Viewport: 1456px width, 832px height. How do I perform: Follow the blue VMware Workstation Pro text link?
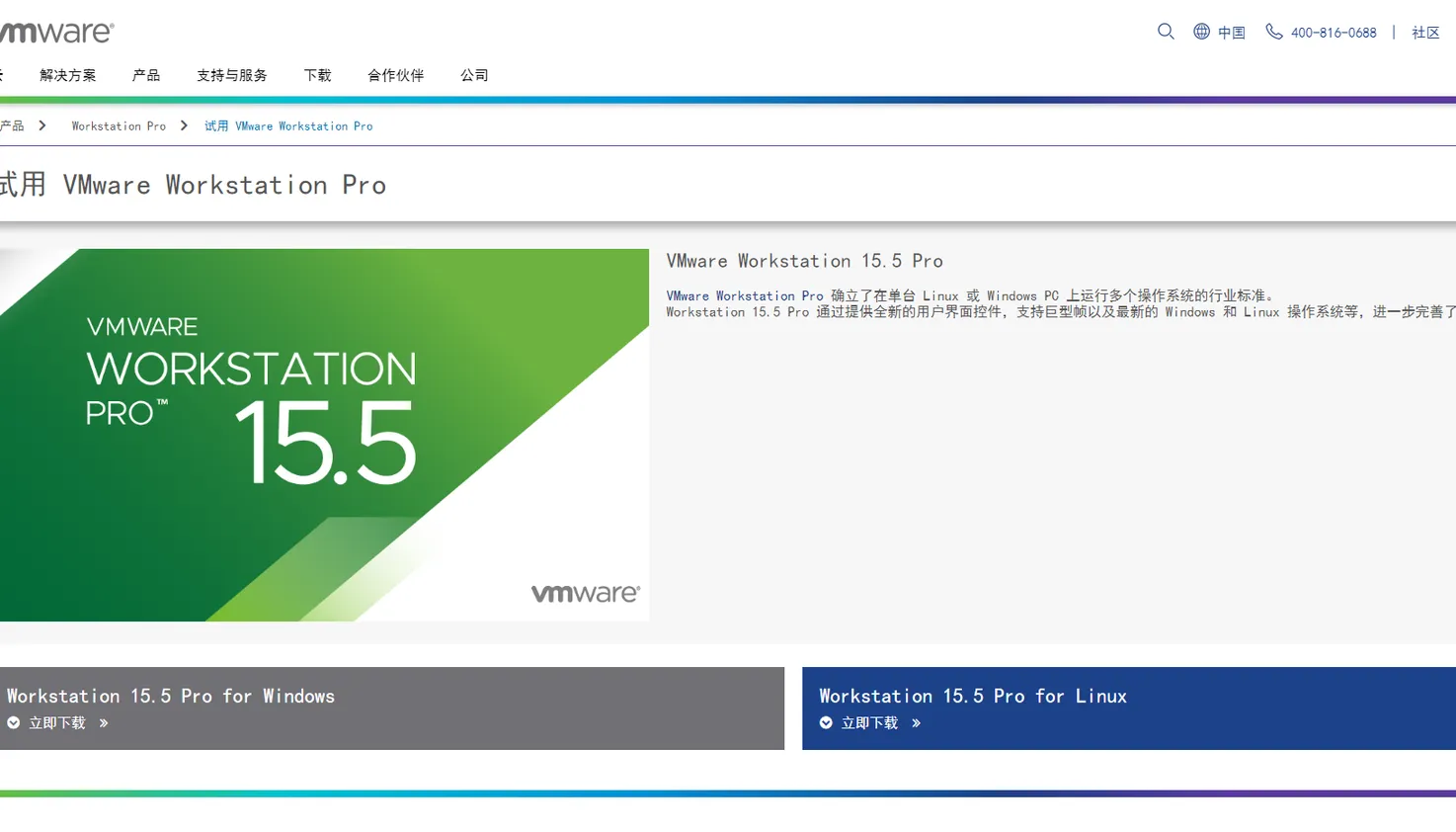(x=745, y=295)
